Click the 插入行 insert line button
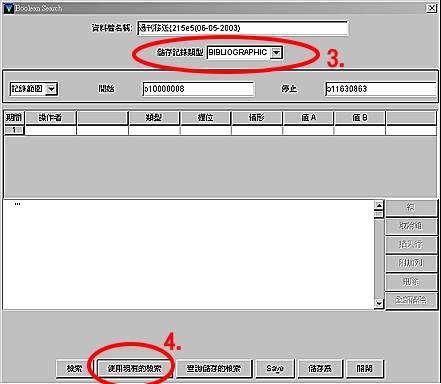 tap(411, 245)
